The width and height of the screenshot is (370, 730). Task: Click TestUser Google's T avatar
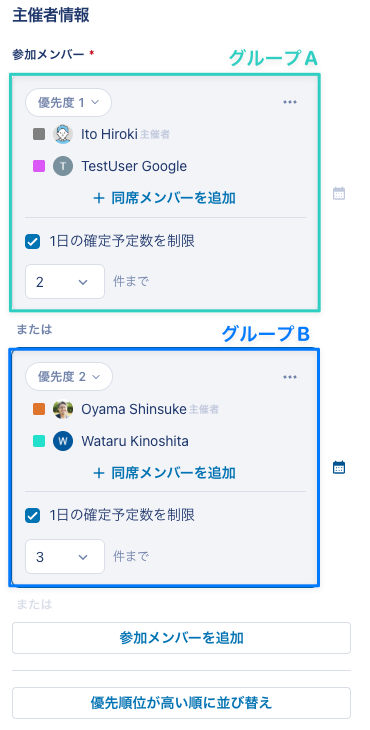coord(63,166)
